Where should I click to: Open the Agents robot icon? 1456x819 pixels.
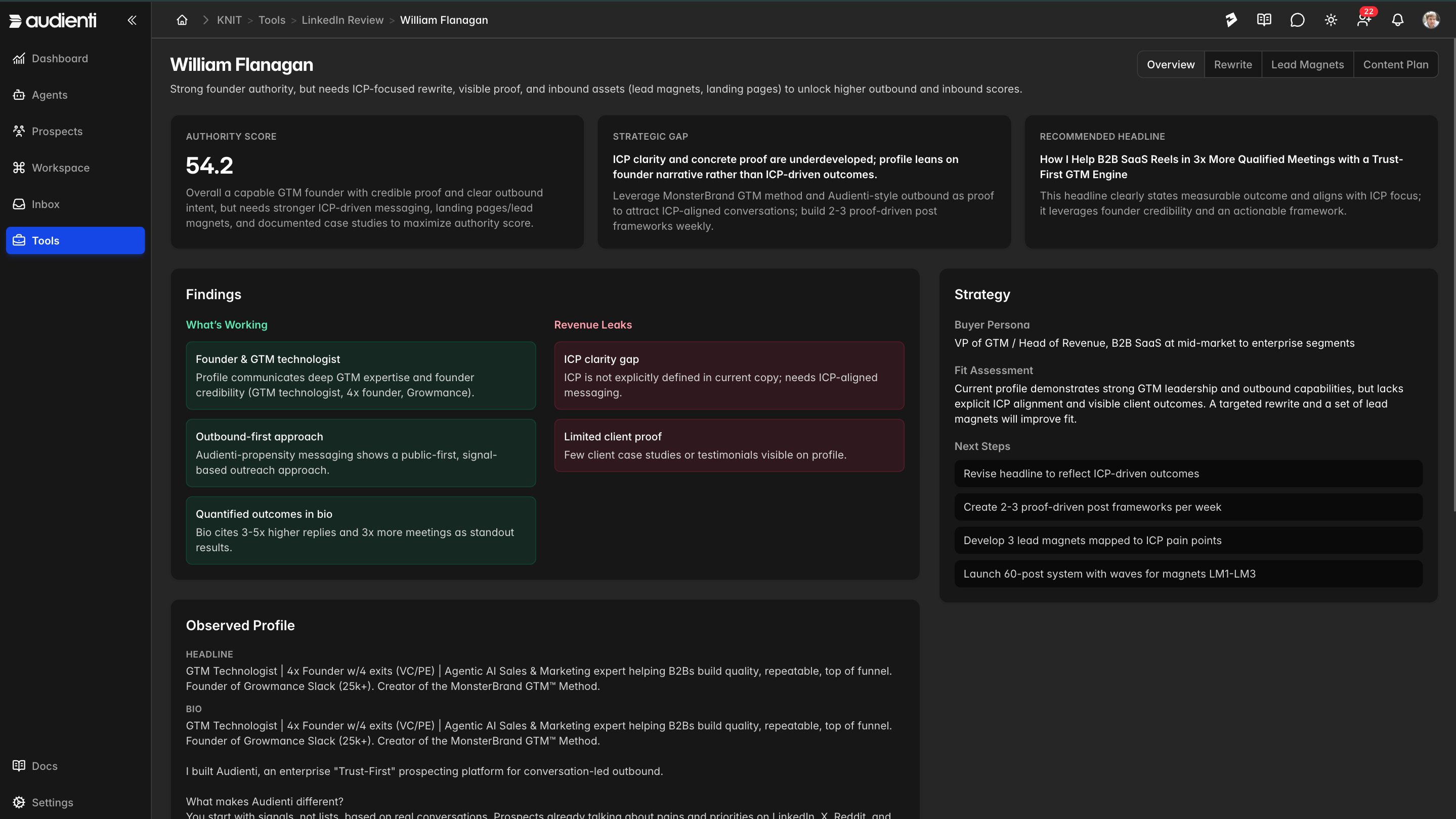point(19,95)
